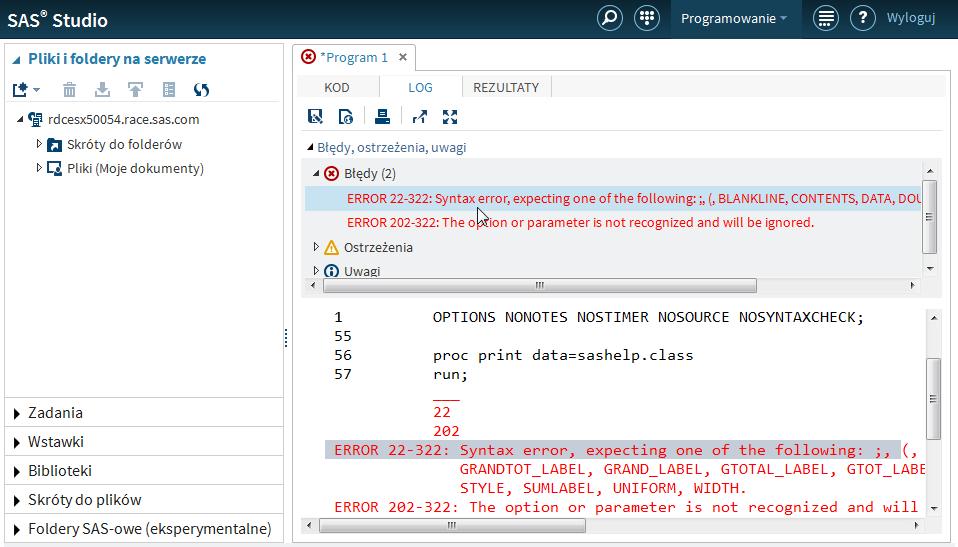This screenshot has height=547, width=958.
Task: Open the applications grid icon
Action: (x=646, y=18)
